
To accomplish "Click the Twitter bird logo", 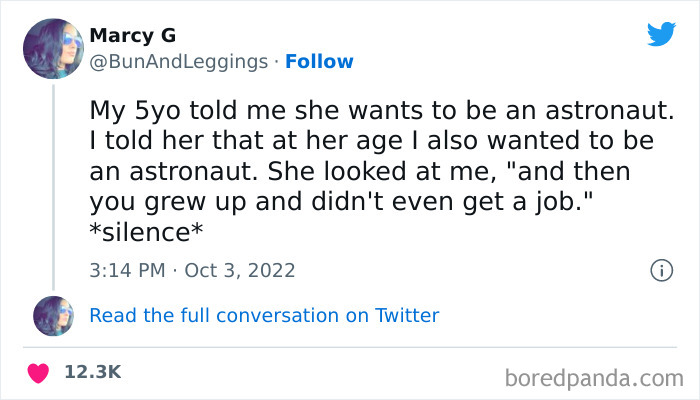I will pos(661,34).
